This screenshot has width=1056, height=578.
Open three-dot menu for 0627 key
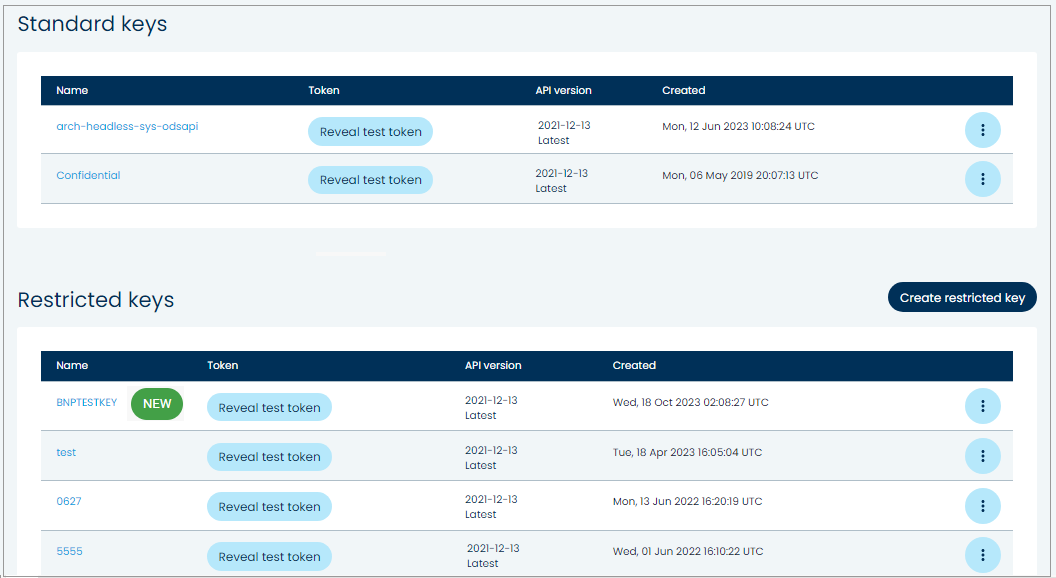(982, 506)
